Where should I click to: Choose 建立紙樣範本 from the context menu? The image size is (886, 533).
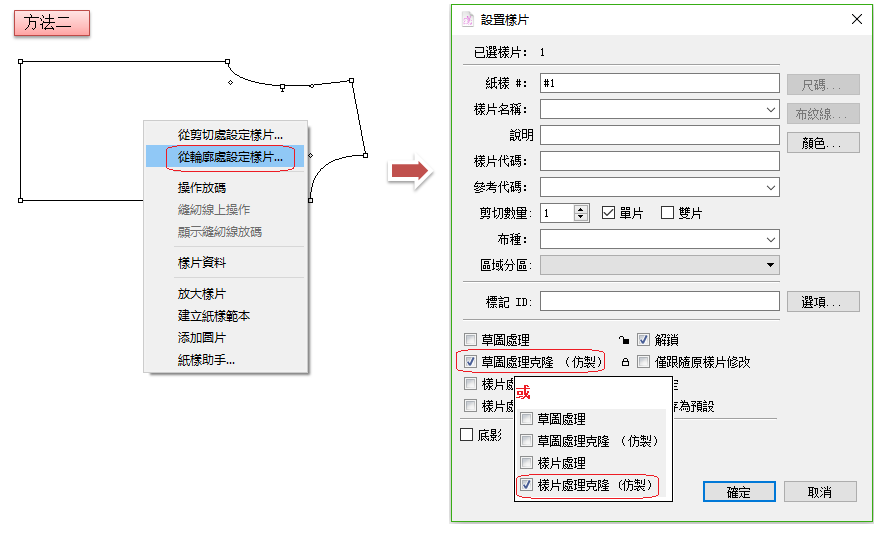pos(214,316)
